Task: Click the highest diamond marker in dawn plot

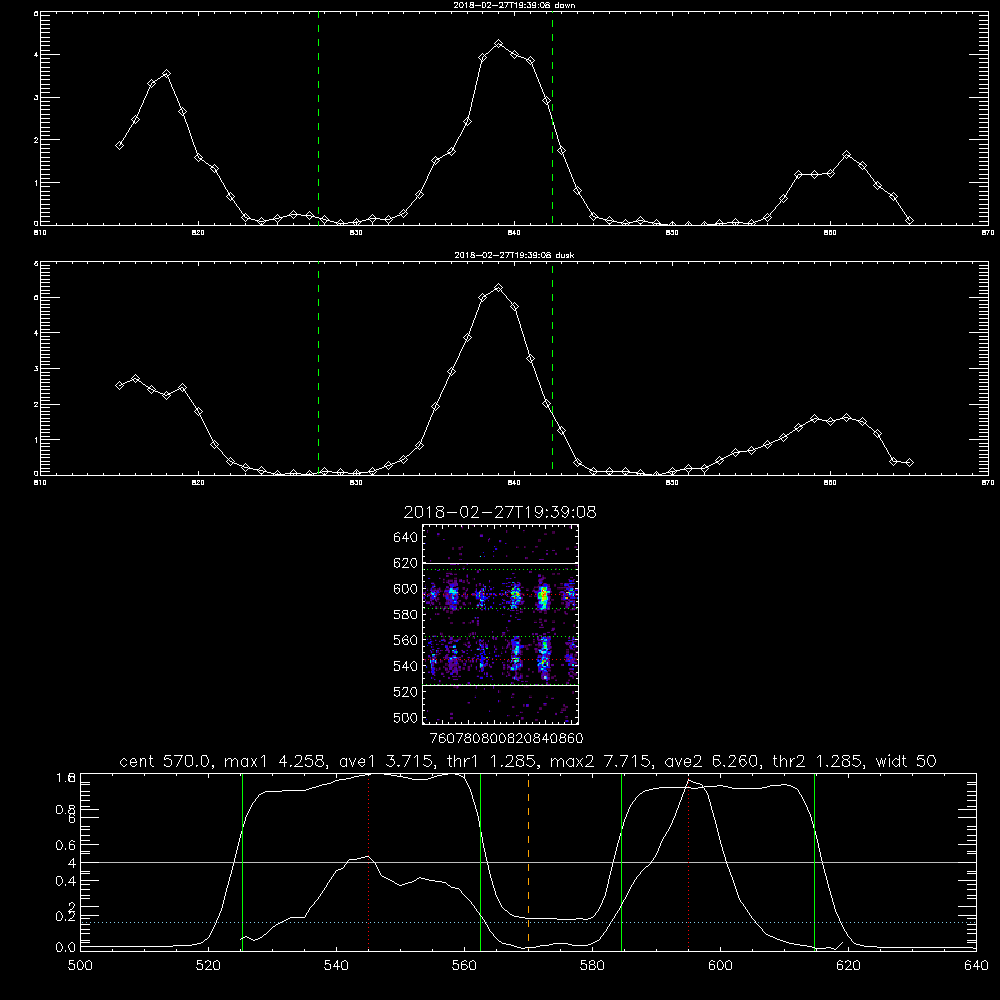Action: [499, 44]
